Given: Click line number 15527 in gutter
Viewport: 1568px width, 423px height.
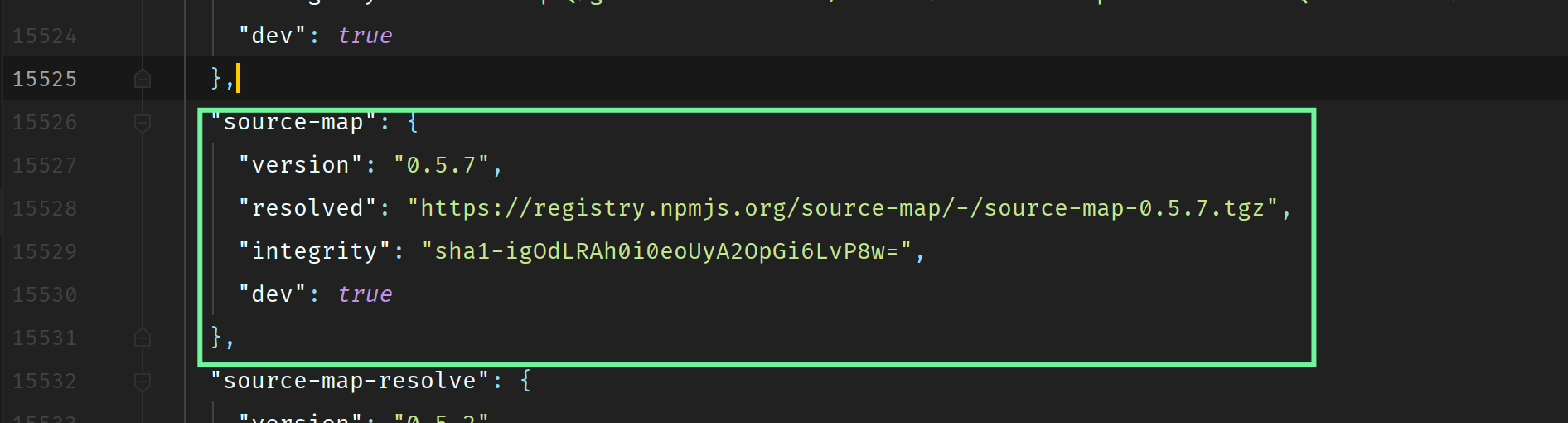Looking at the screenshot, I should tap(45, 166).
